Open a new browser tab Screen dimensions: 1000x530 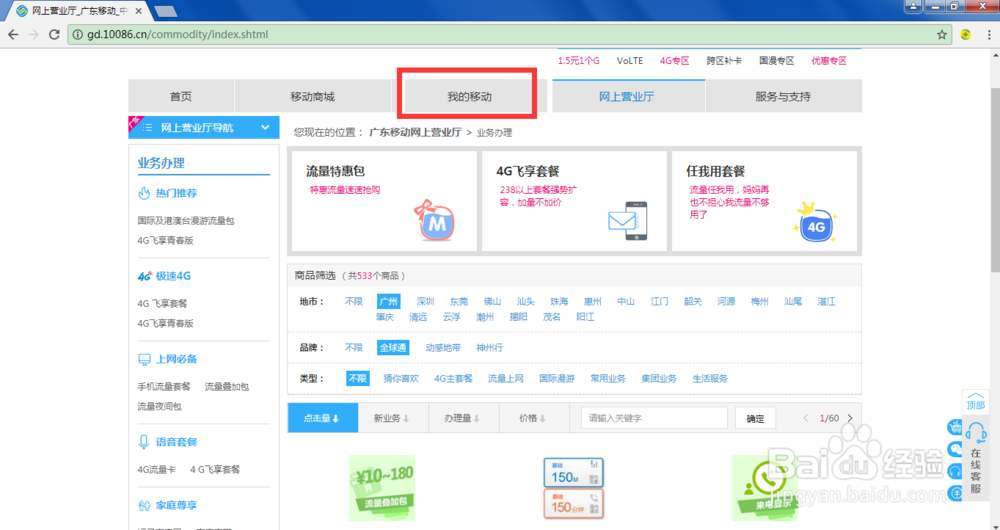coord(166,11)
